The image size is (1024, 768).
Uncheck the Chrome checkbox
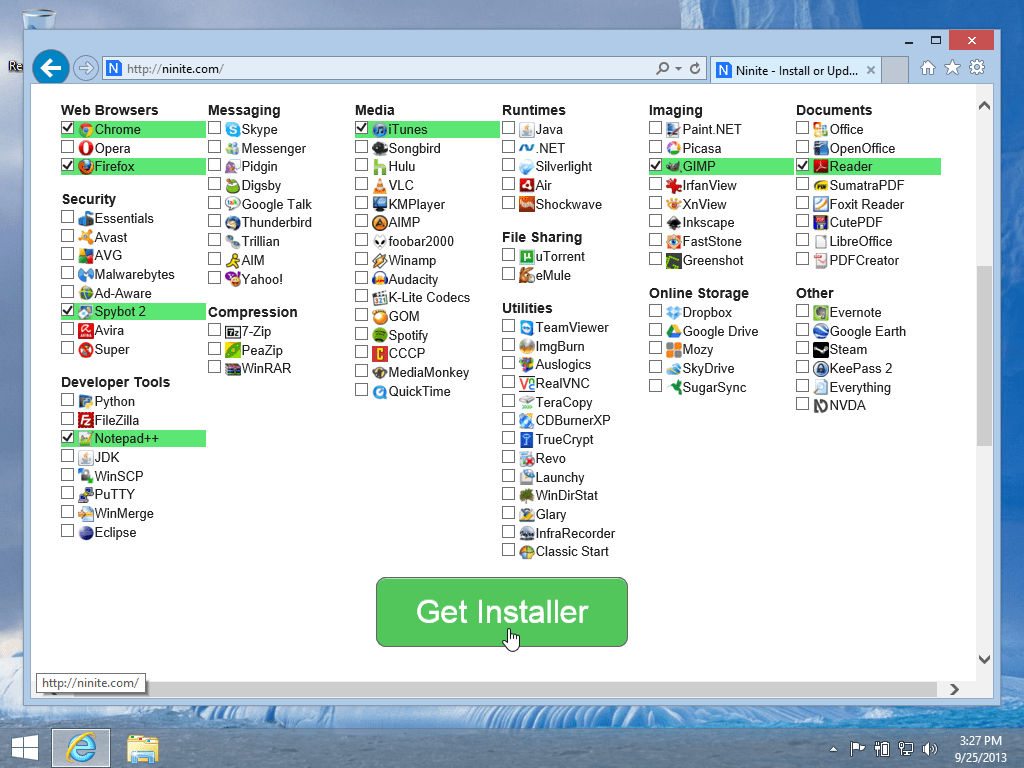(x=67, y=128)
